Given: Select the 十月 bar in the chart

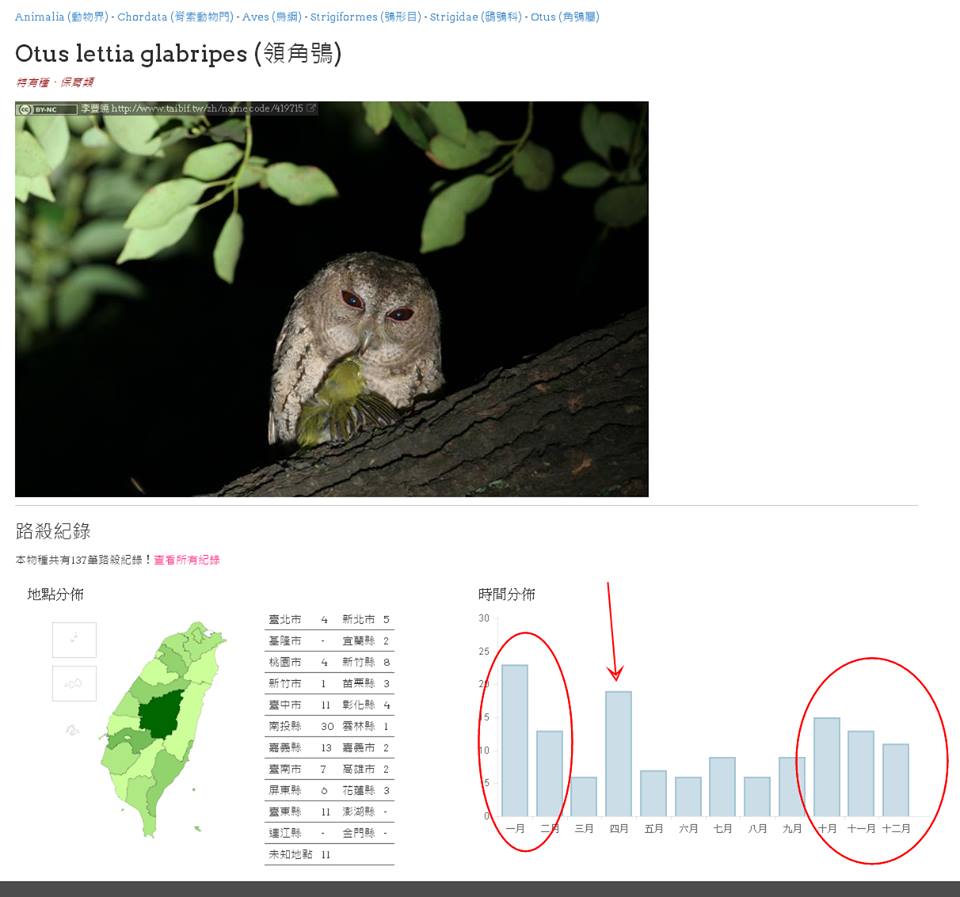Looking at the screenshot, I should (826, 766).
